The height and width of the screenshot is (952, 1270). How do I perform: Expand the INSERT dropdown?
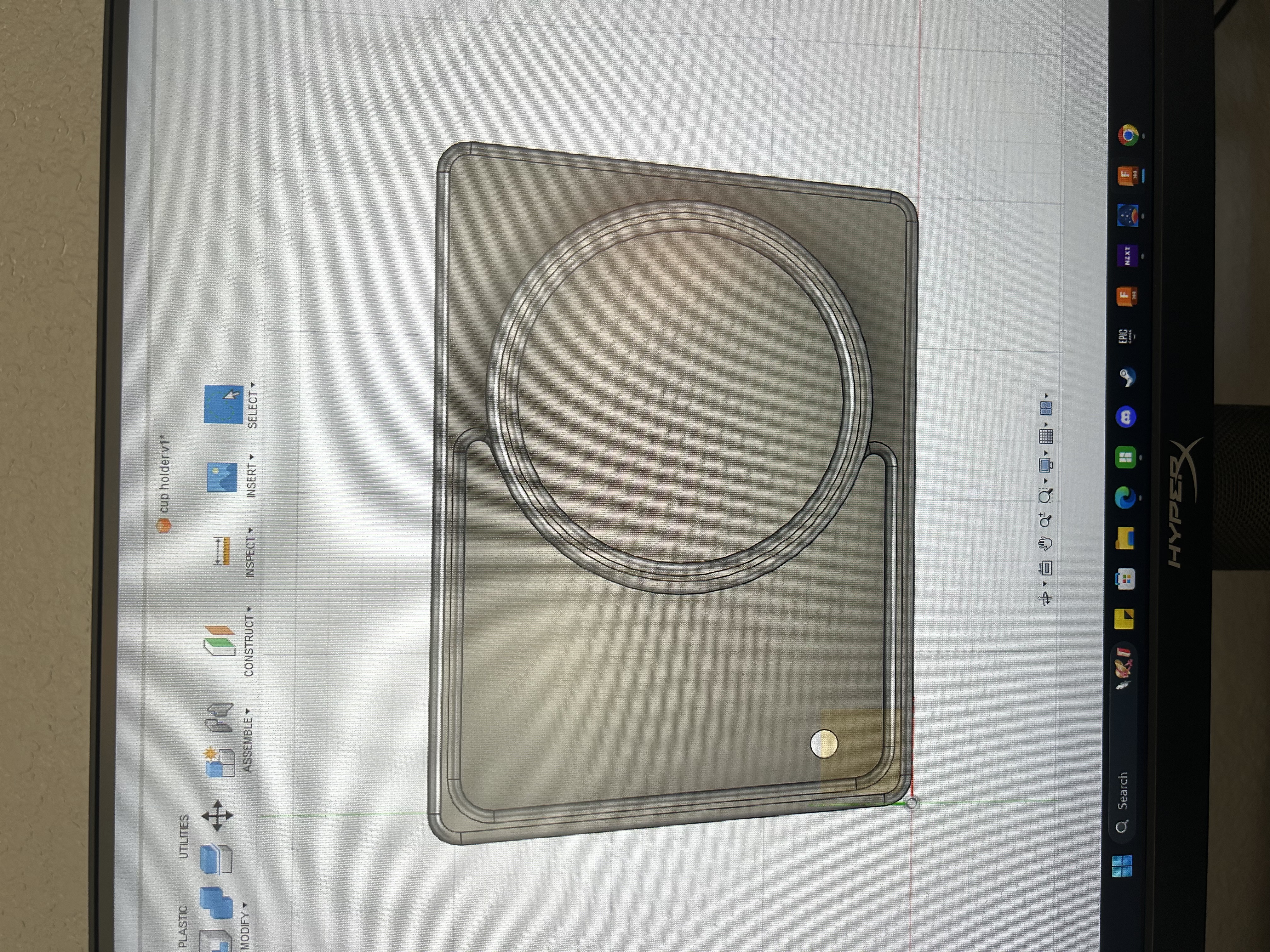pyautogui.click(x=251, y=476)
